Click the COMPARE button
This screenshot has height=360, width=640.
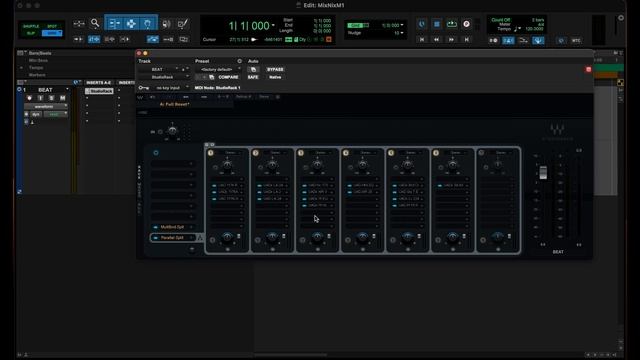click(x=228, y=77)
